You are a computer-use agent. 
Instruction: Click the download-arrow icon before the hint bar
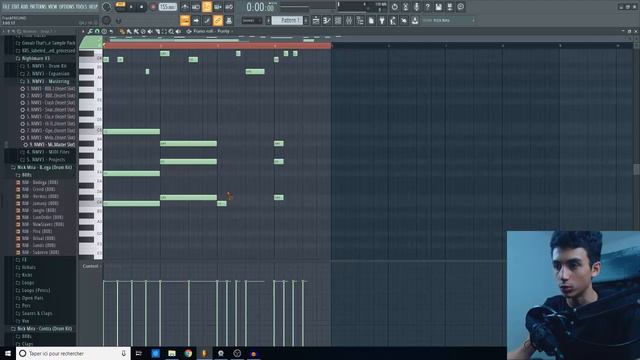(415, 20)
